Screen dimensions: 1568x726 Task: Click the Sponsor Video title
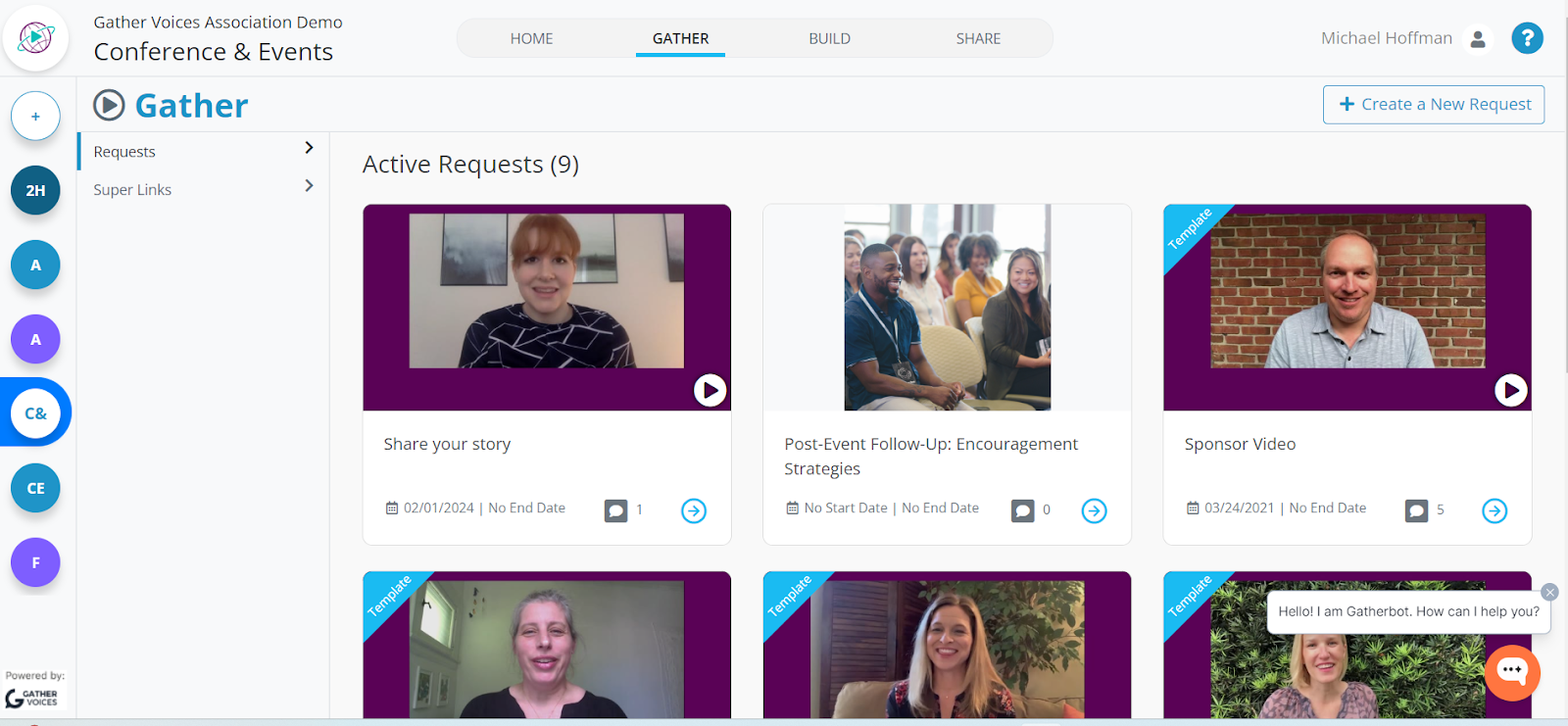click(x=1240, y=444)
